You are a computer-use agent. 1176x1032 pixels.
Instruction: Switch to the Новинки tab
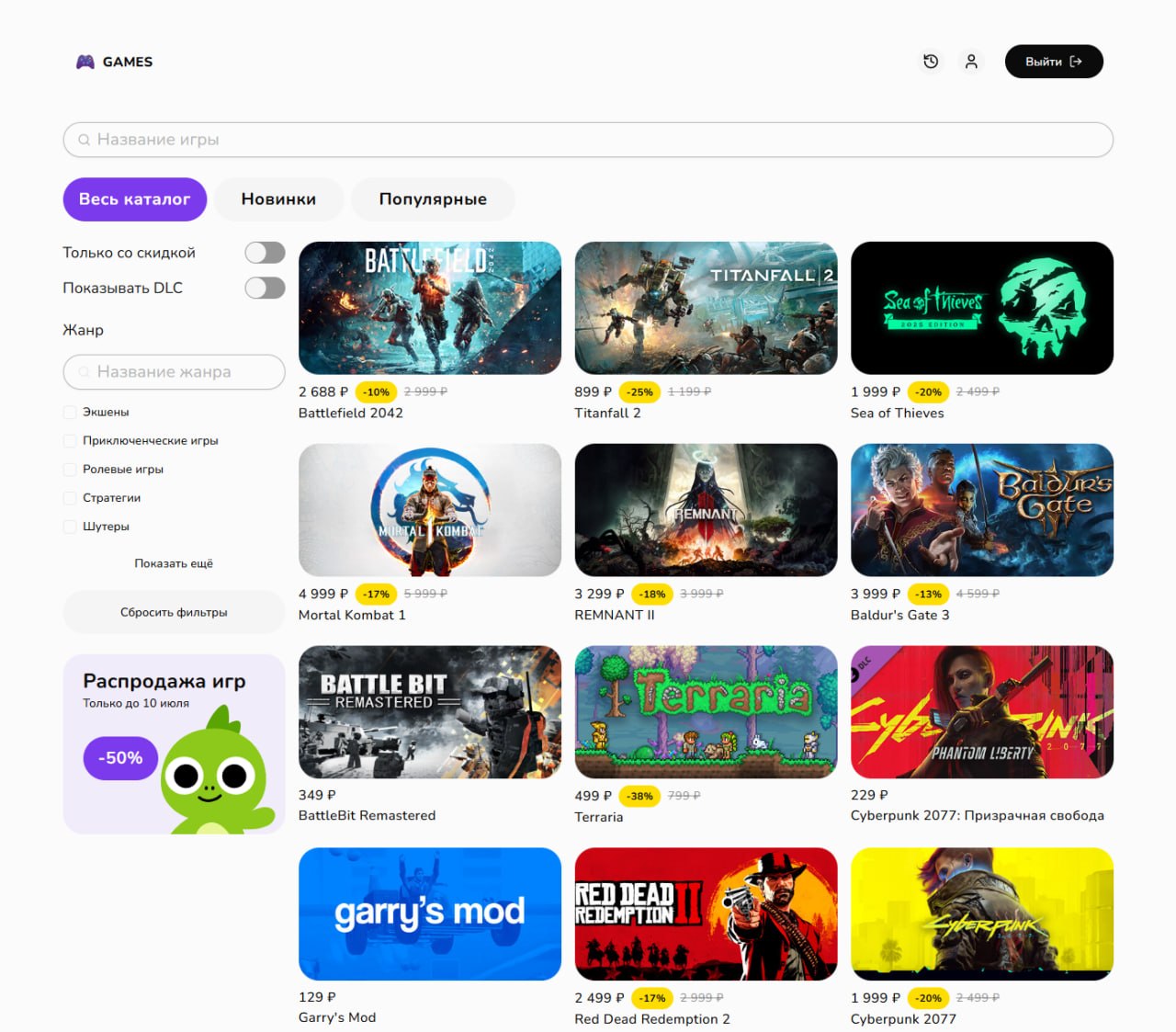[x=278, y=199]
